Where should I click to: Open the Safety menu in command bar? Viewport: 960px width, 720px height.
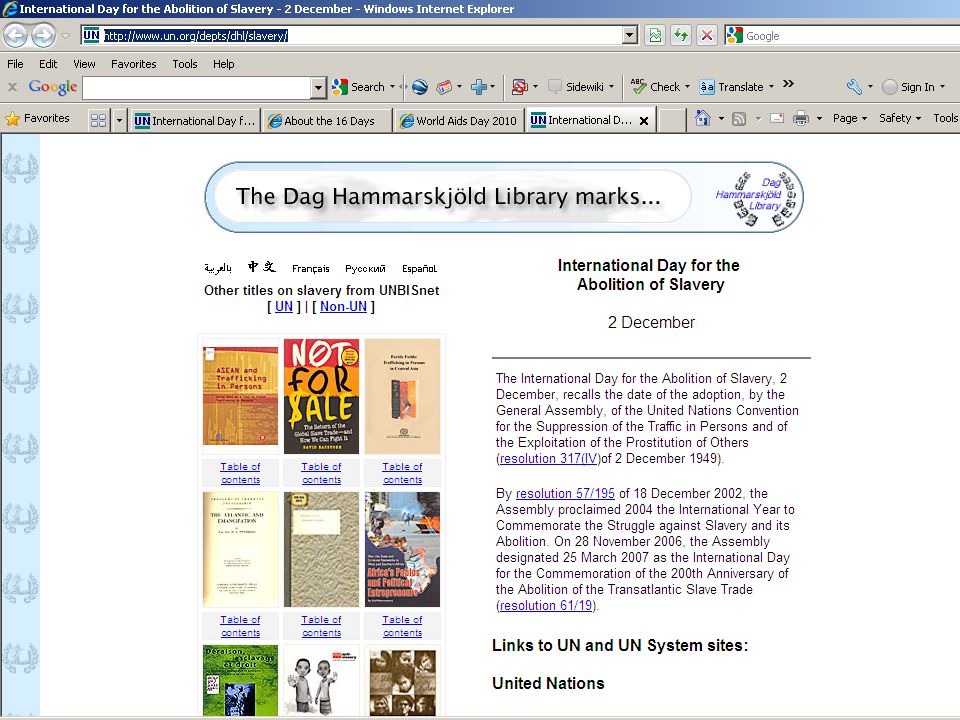[899, 118]
